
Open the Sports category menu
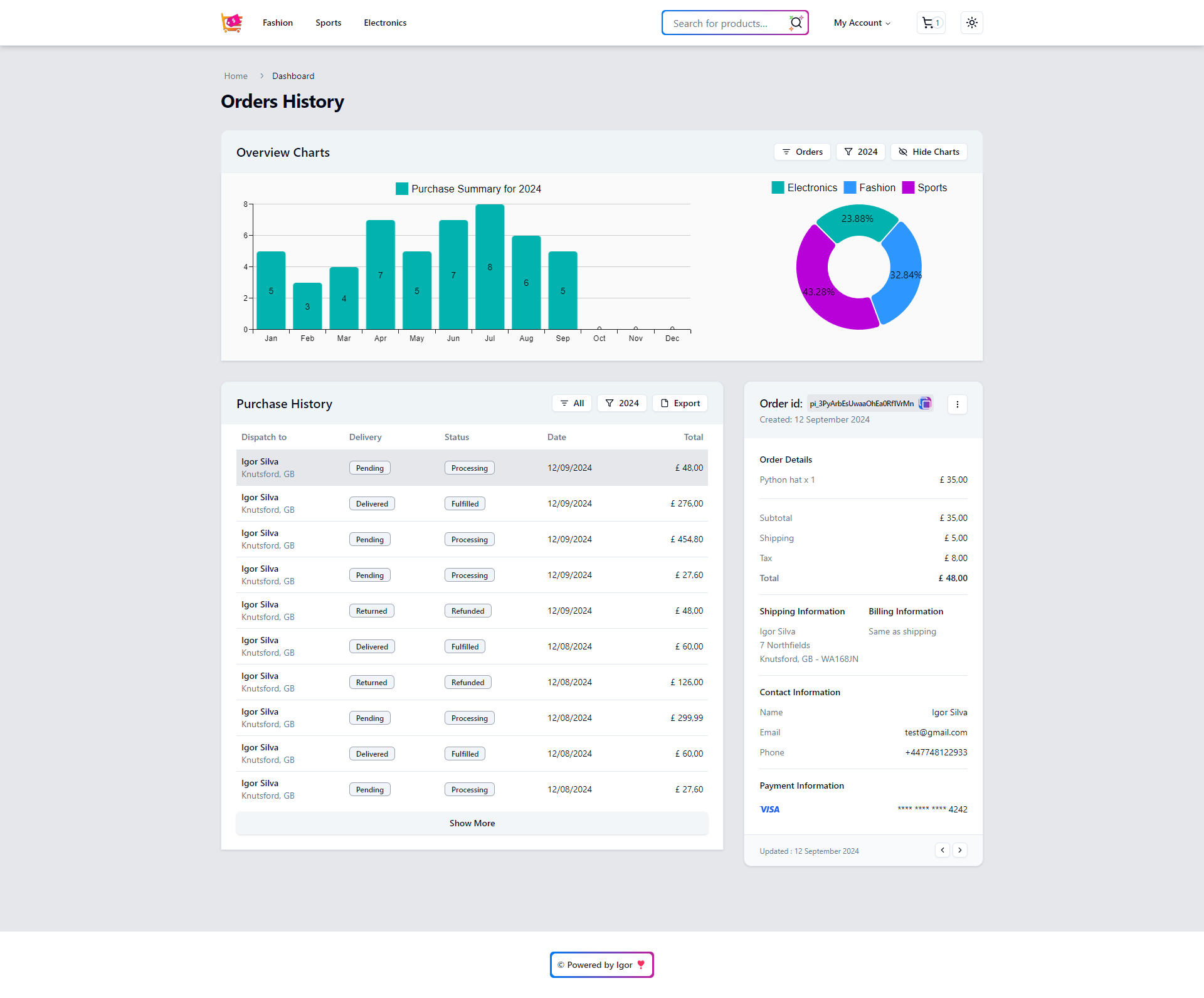tap(329, 23)
